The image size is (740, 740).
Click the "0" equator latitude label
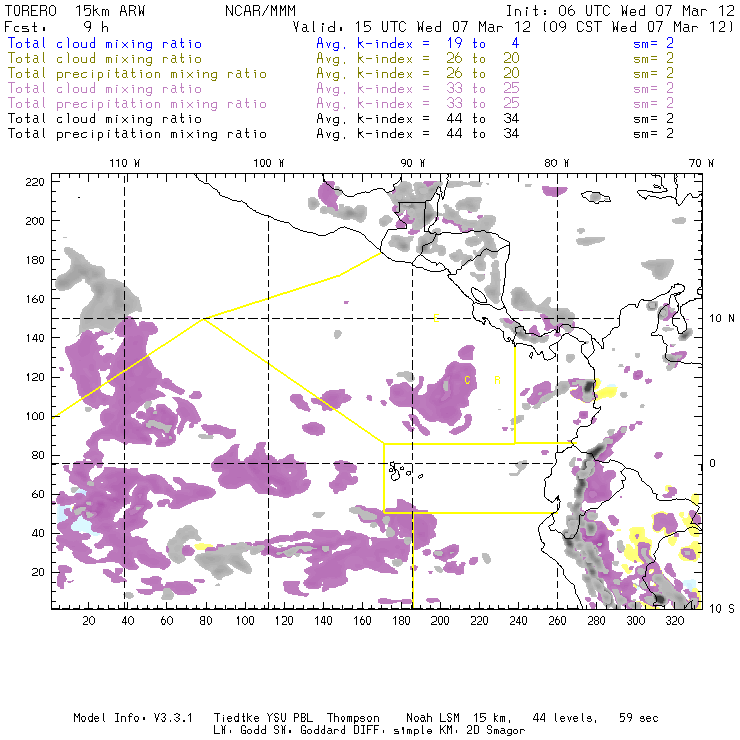coord(713,463)
